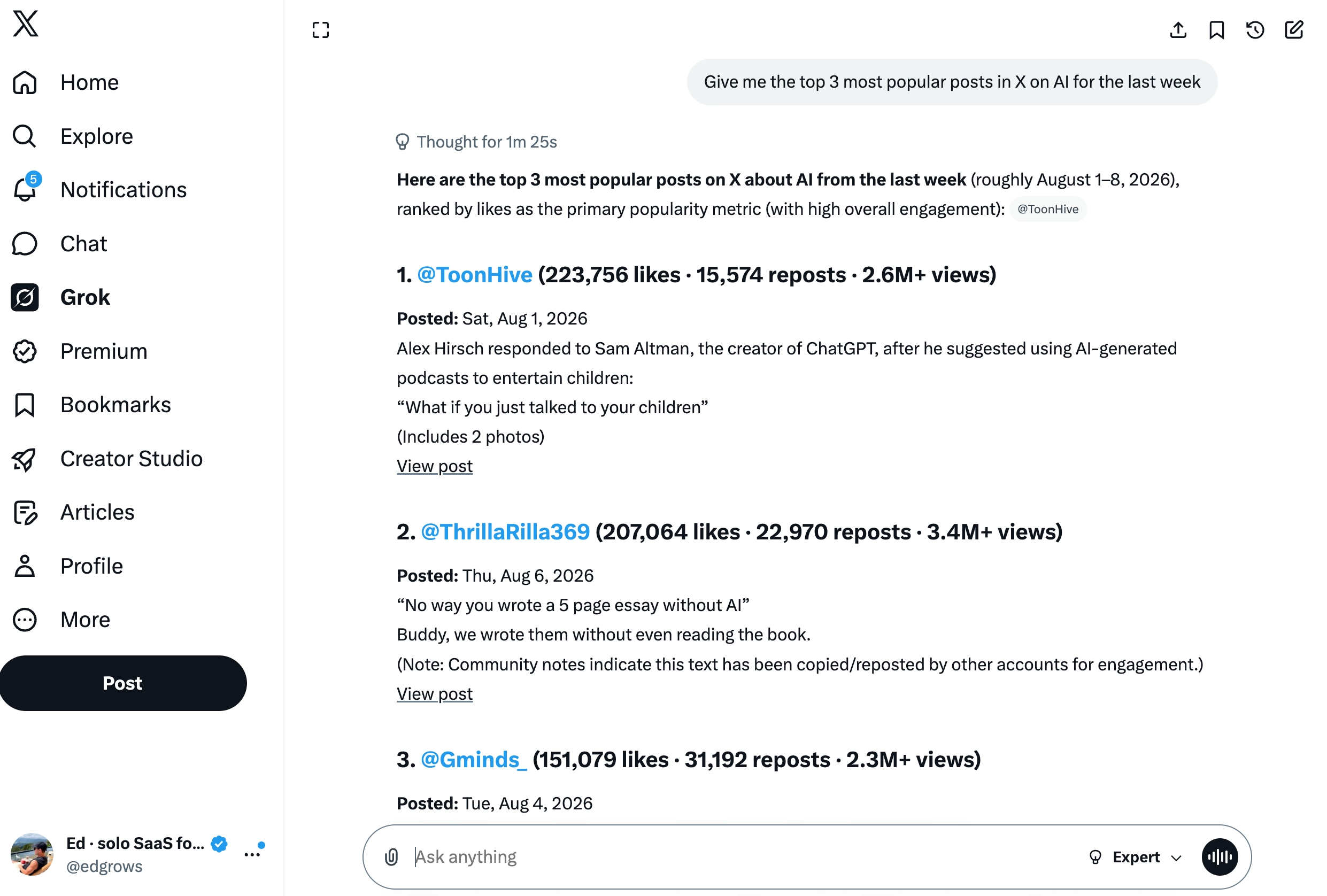Click "Buddy, we wrote them" line

click(x=604, y=635)
